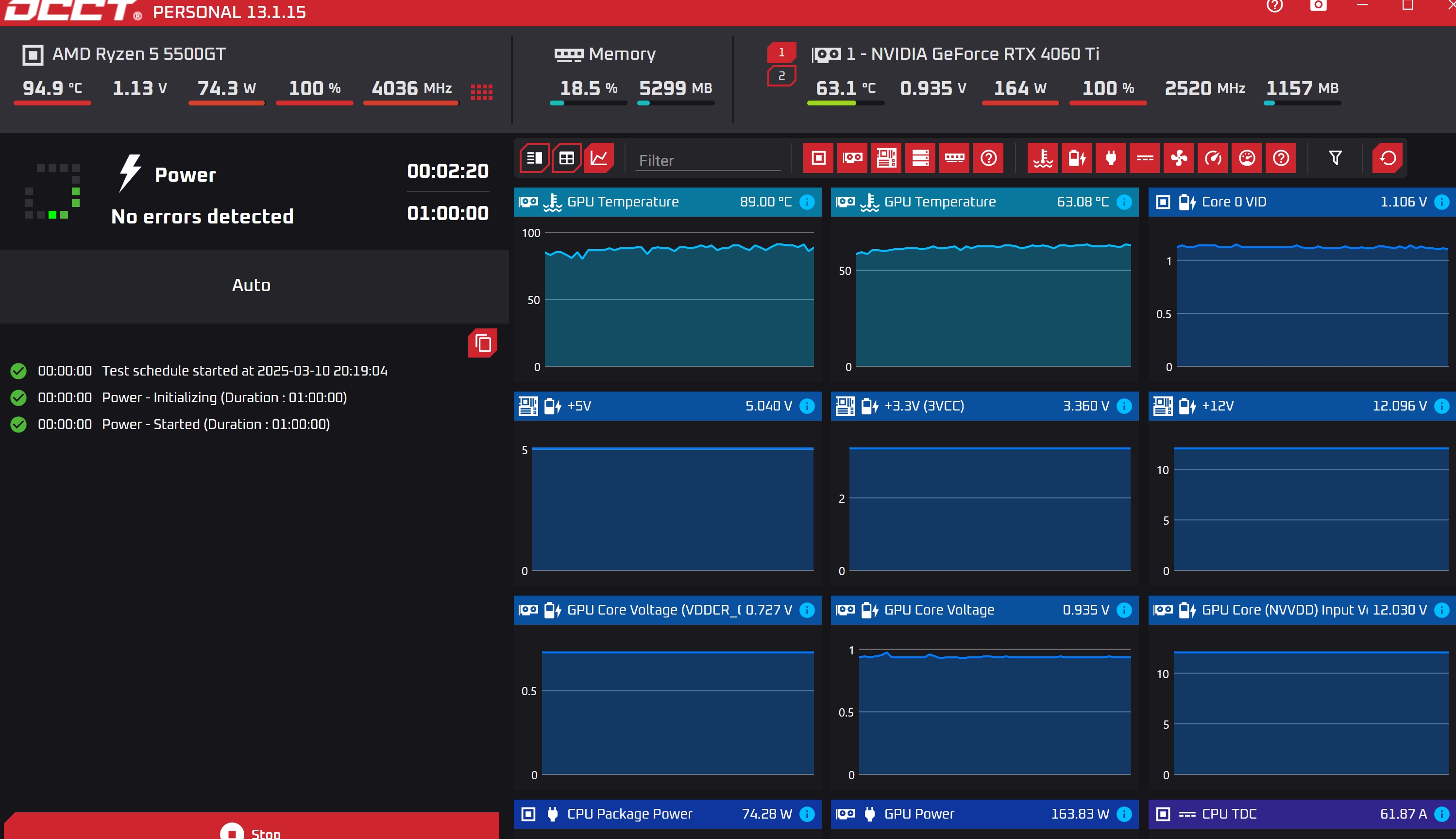The image size is (1456, 839).
Task: Toggle the storage device sensor filter
Action: [x=920, y=158]
